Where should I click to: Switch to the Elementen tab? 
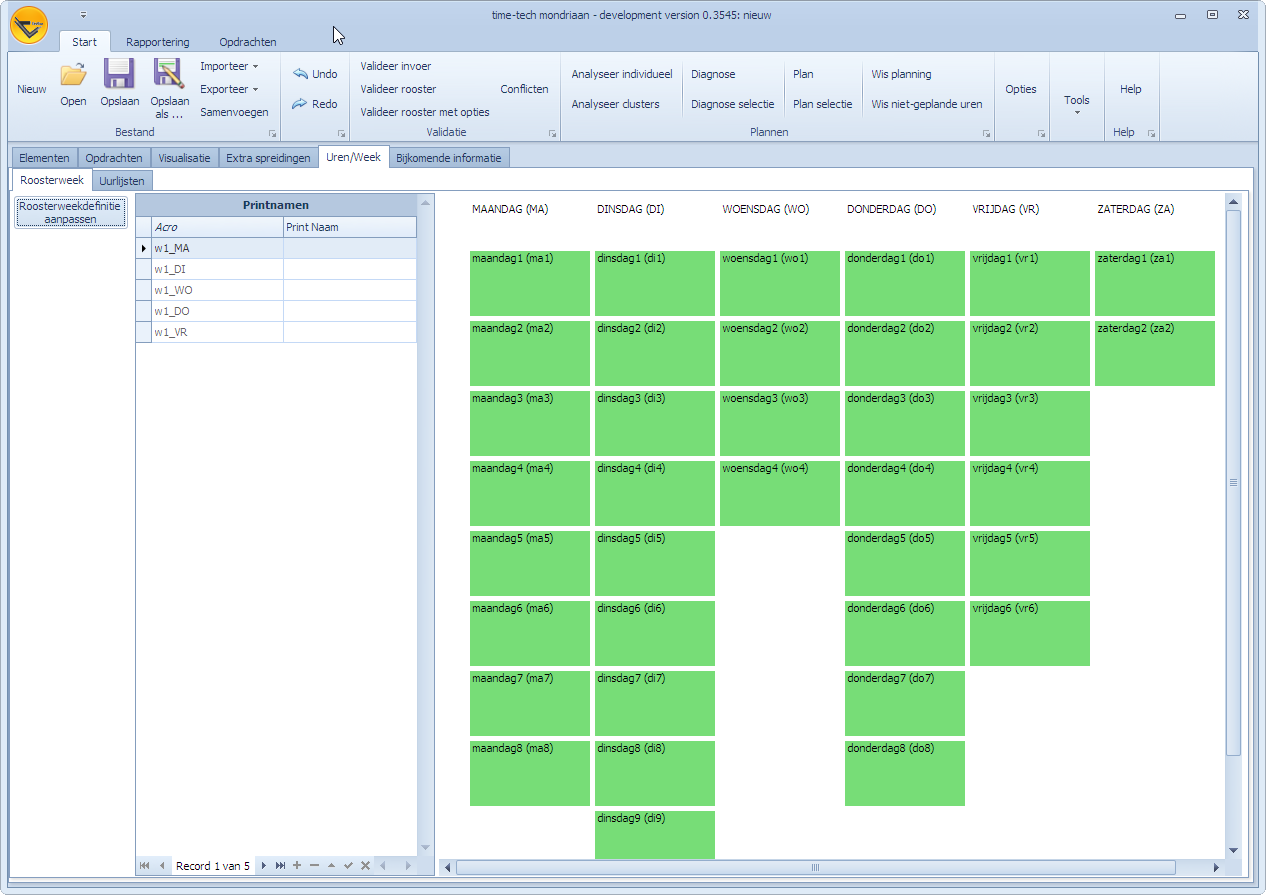(x=44, y=158)
